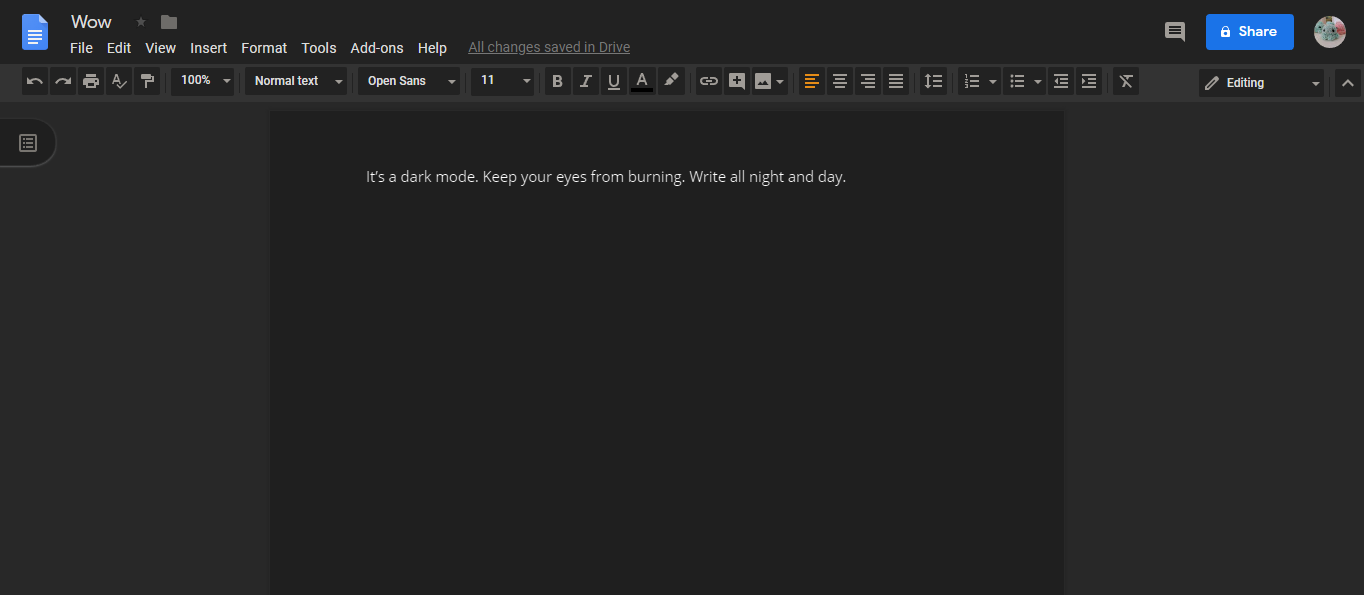The image size is (1364, 595).
Task: Change the text color icon
Action: click(642, 81)
